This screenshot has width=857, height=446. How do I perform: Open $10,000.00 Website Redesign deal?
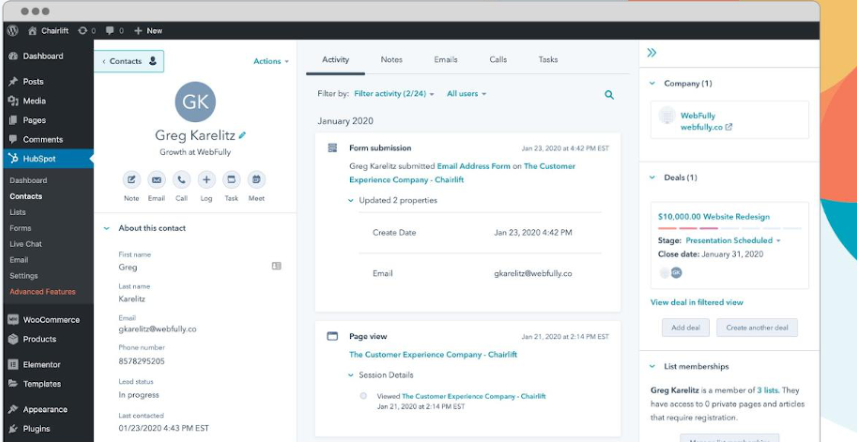(x=714, y=217)
